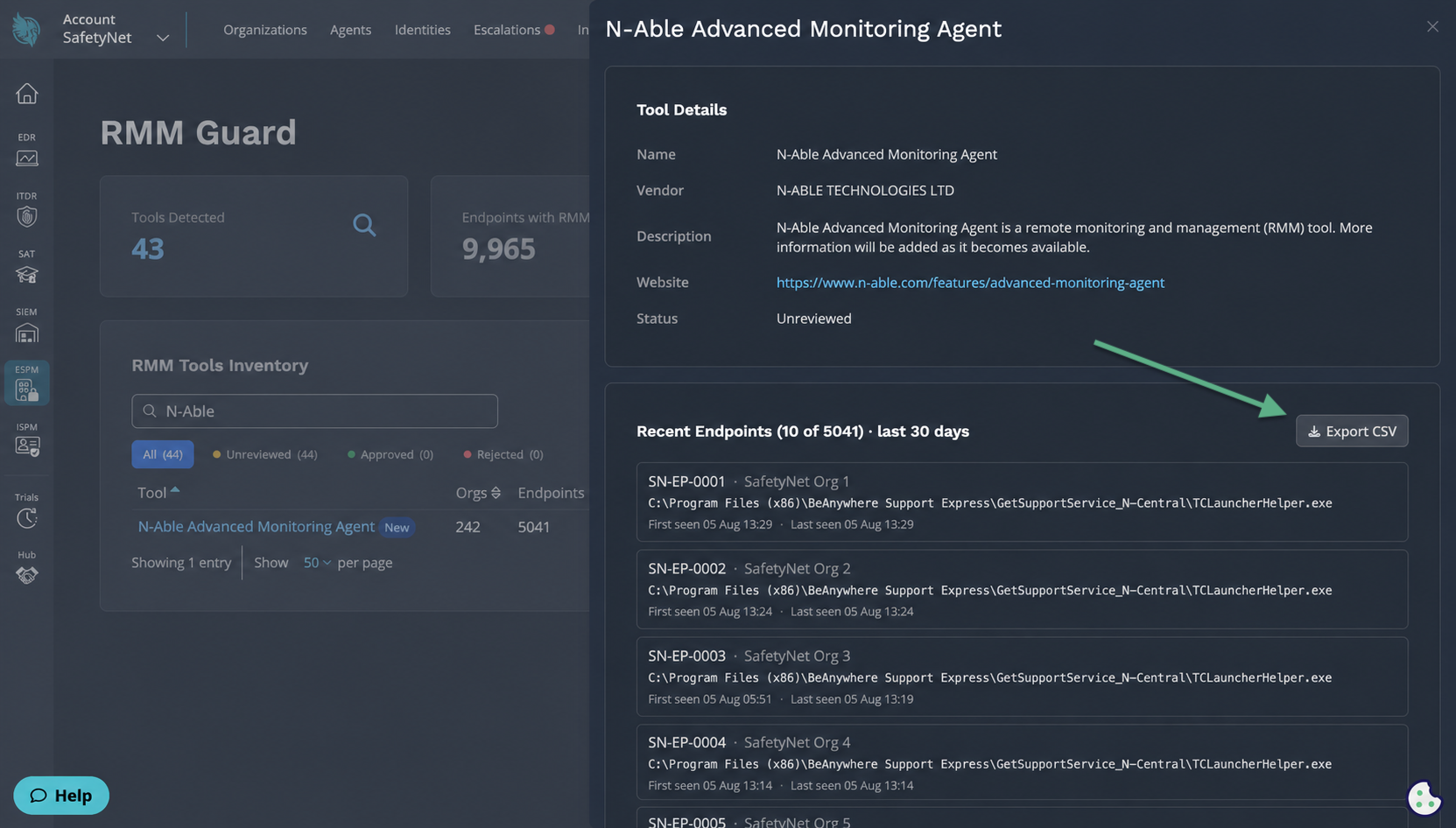Select endpoint SN-EP-0004 card
The image size is (1456, 828).
(1022, 762)
